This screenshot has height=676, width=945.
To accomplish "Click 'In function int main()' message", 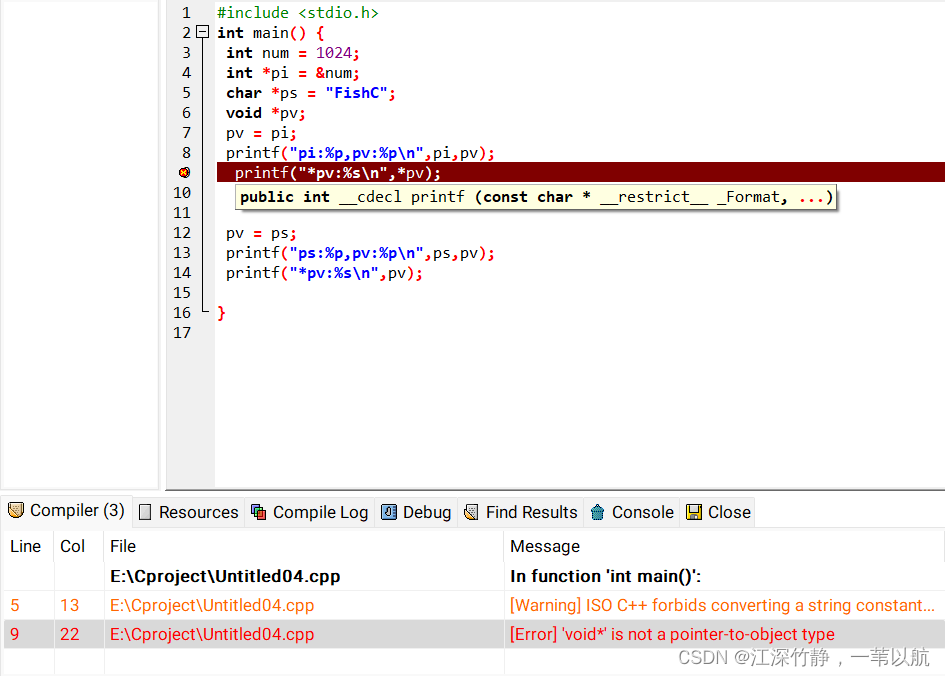I will coord(605,576).
